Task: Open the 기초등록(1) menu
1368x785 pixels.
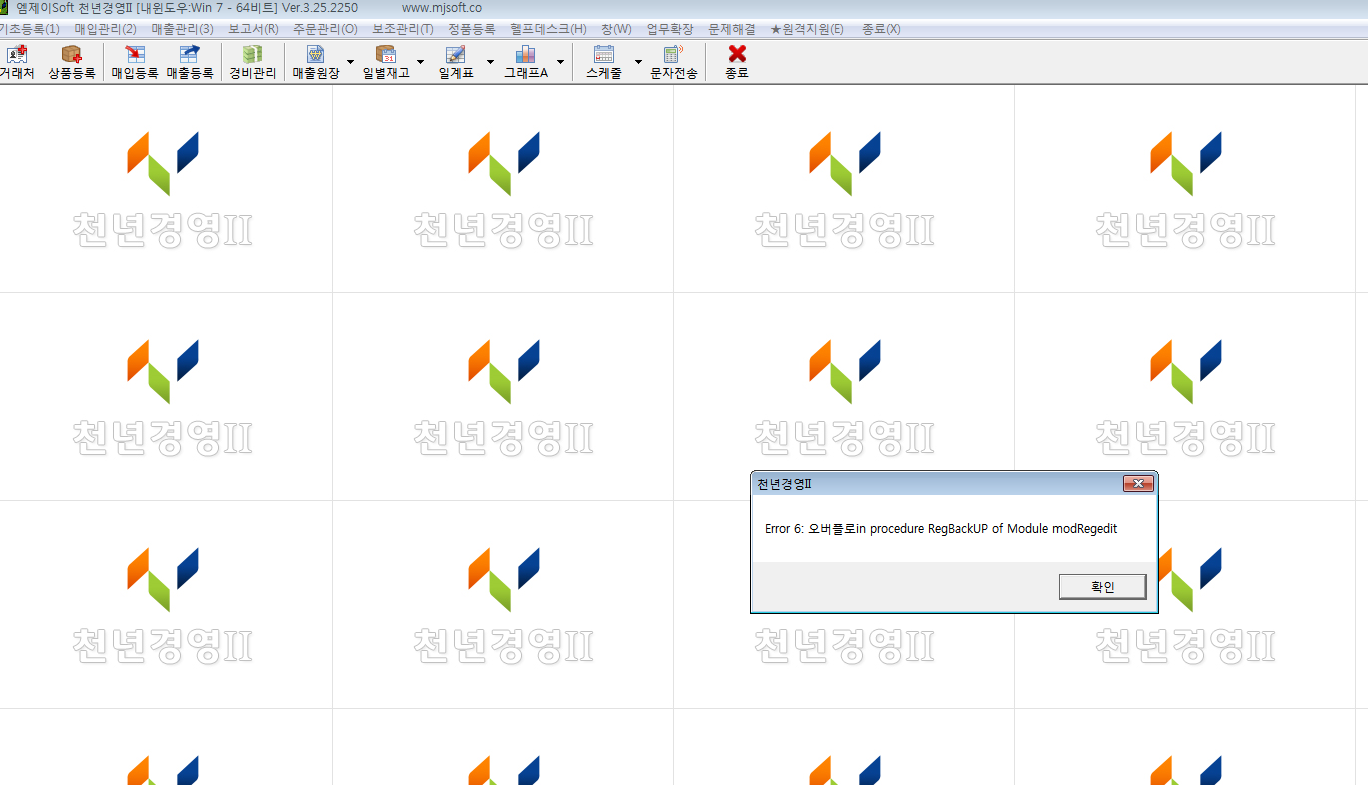Action: (29, 29)
